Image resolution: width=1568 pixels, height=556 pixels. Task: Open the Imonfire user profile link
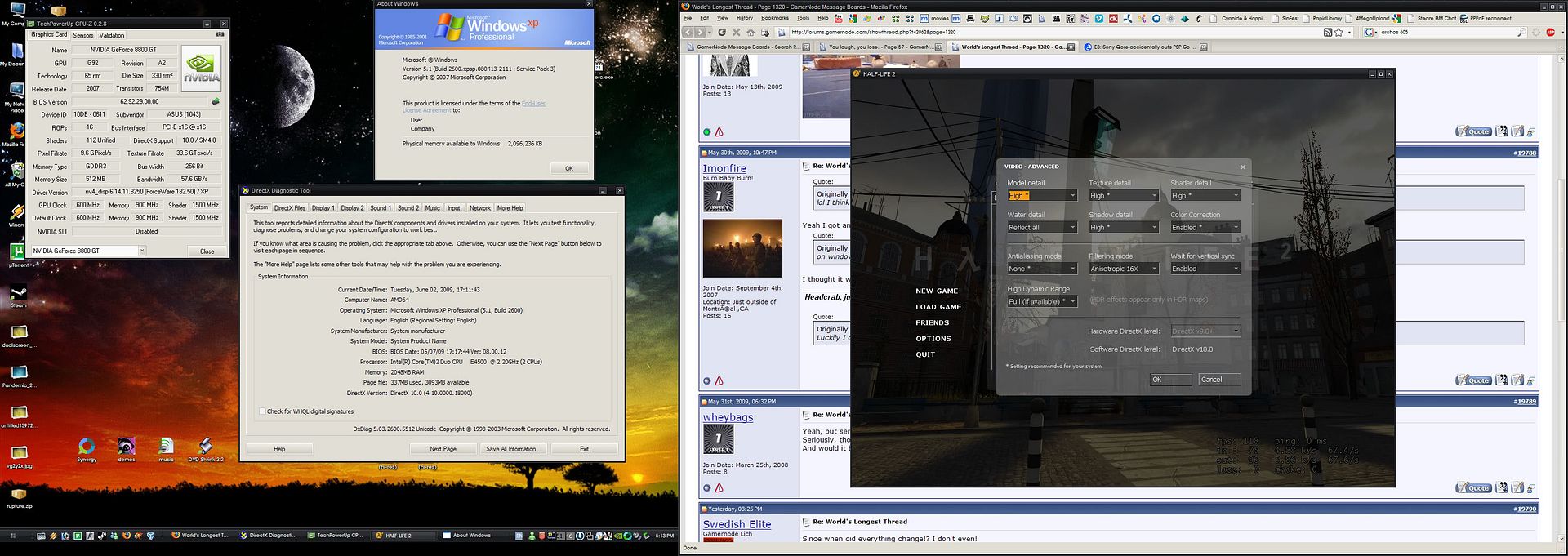click(724, 168)
